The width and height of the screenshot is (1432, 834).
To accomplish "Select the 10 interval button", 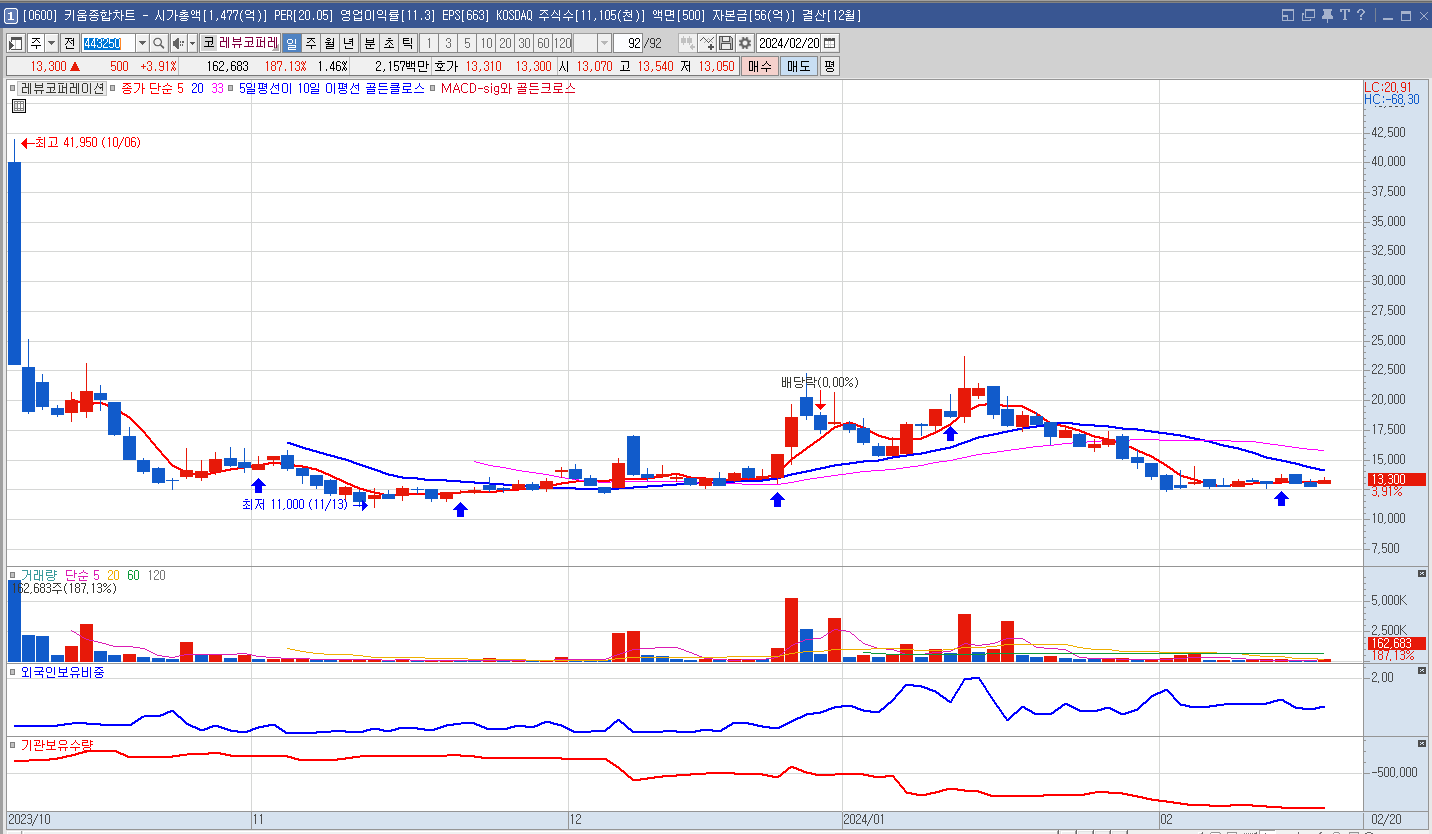I will tap(486, 43).
